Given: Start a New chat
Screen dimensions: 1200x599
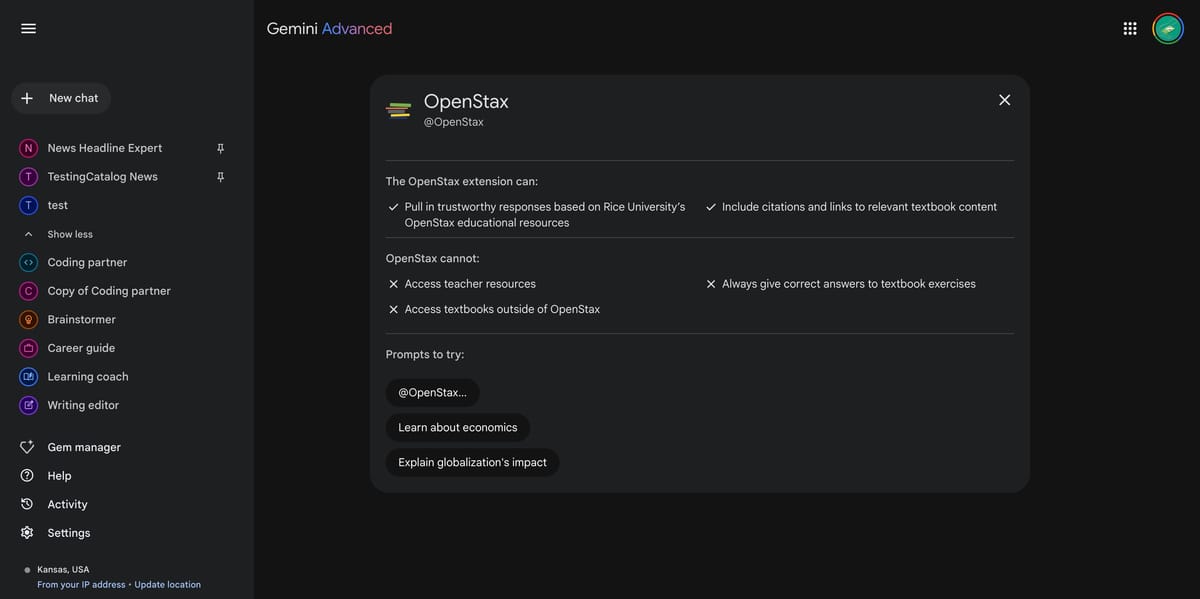Looking at the screenshot, I should click(x=62, y=96).
